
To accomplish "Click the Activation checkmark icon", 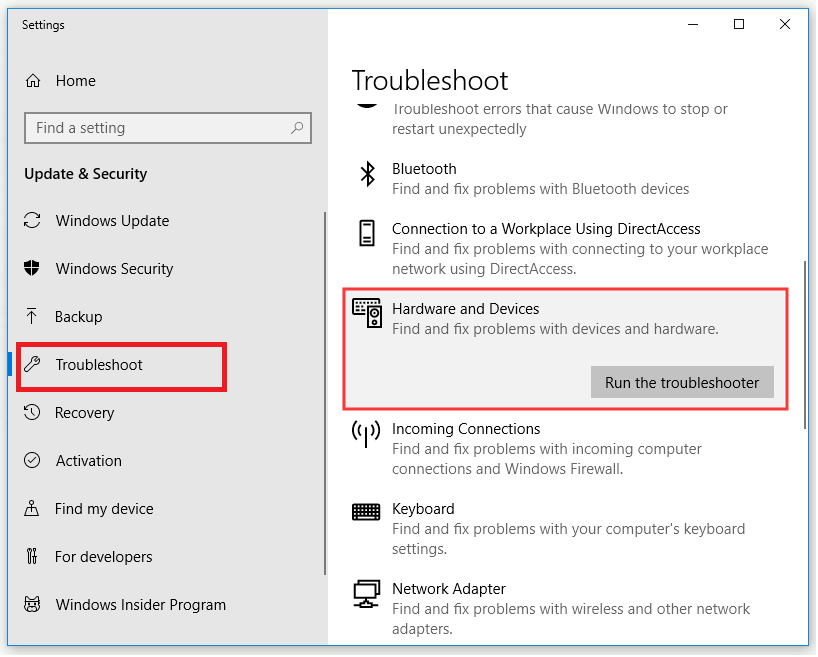I will [x=32, y=460].
